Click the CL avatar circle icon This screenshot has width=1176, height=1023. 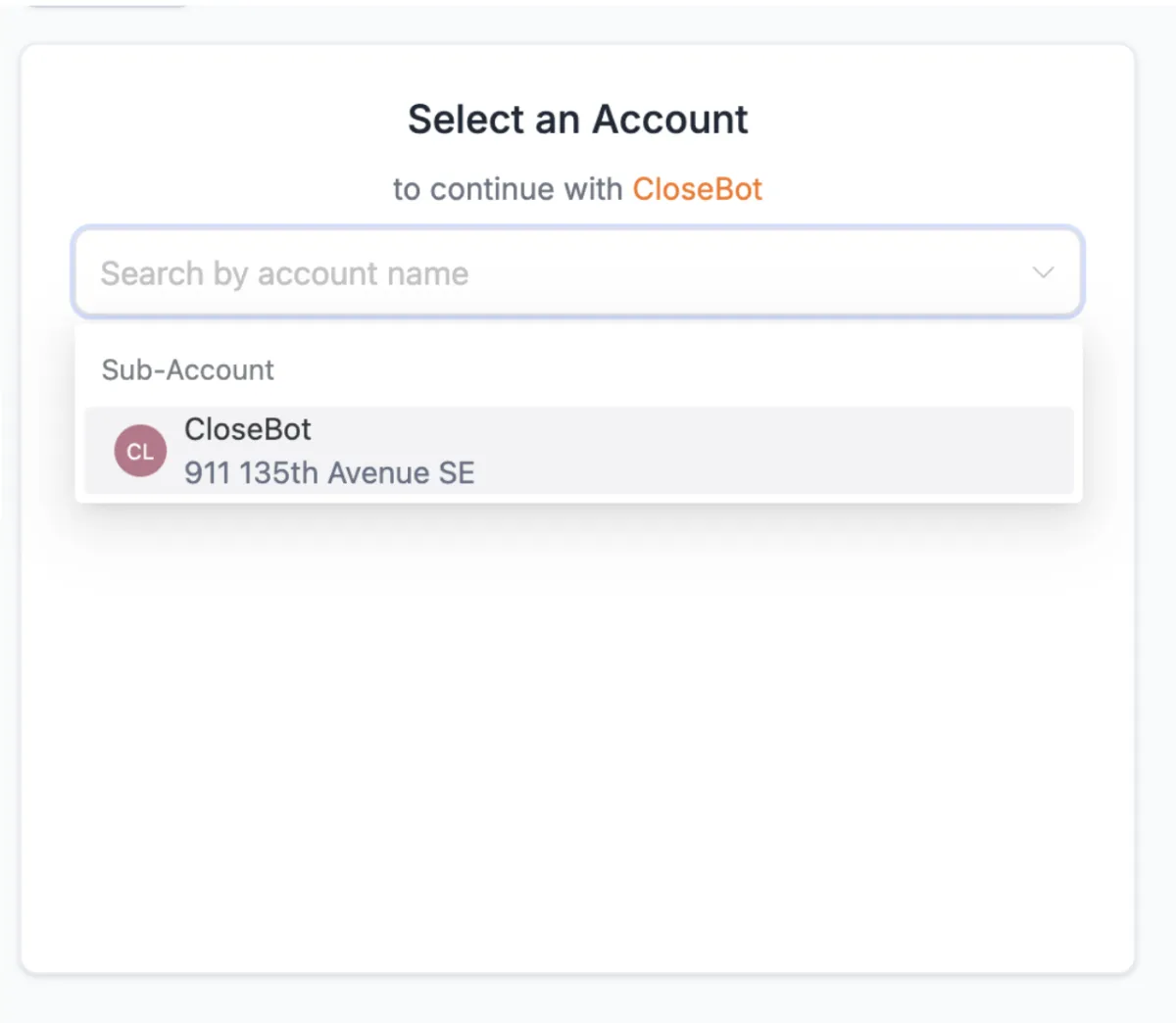coord(140,451)
